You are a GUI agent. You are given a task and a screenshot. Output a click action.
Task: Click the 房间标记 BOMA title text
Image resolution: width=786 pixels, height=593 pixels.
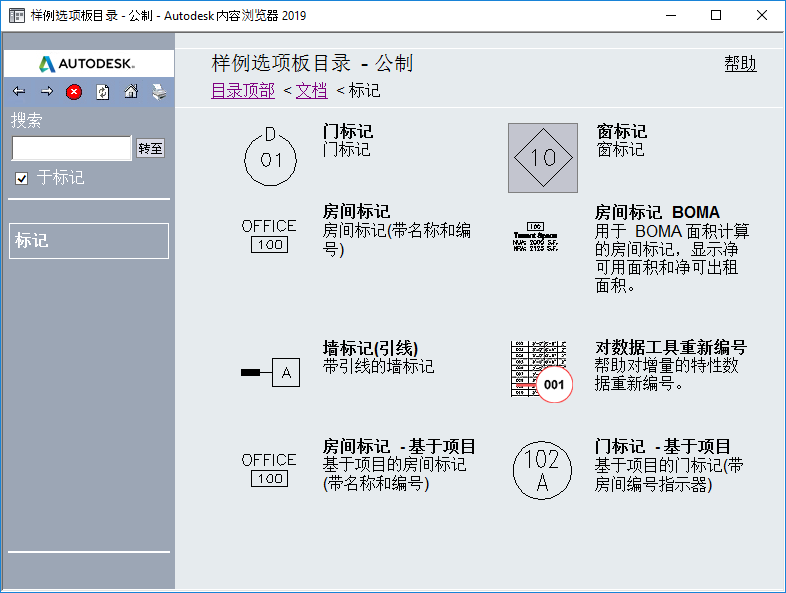coord(657,213)
